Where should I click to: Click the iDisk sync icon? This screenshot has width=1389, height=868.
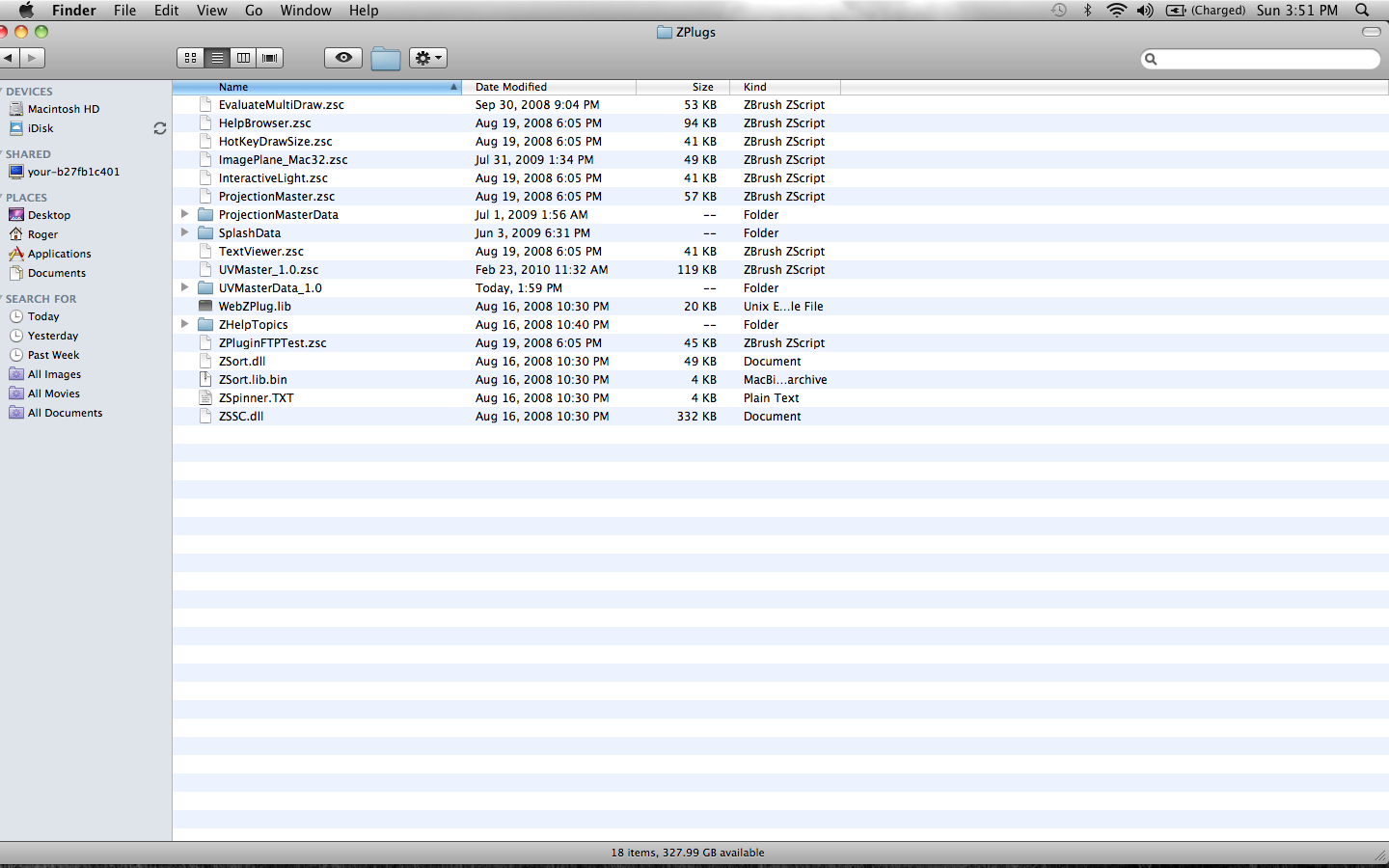pyautogui.click(x=160, y=128)
